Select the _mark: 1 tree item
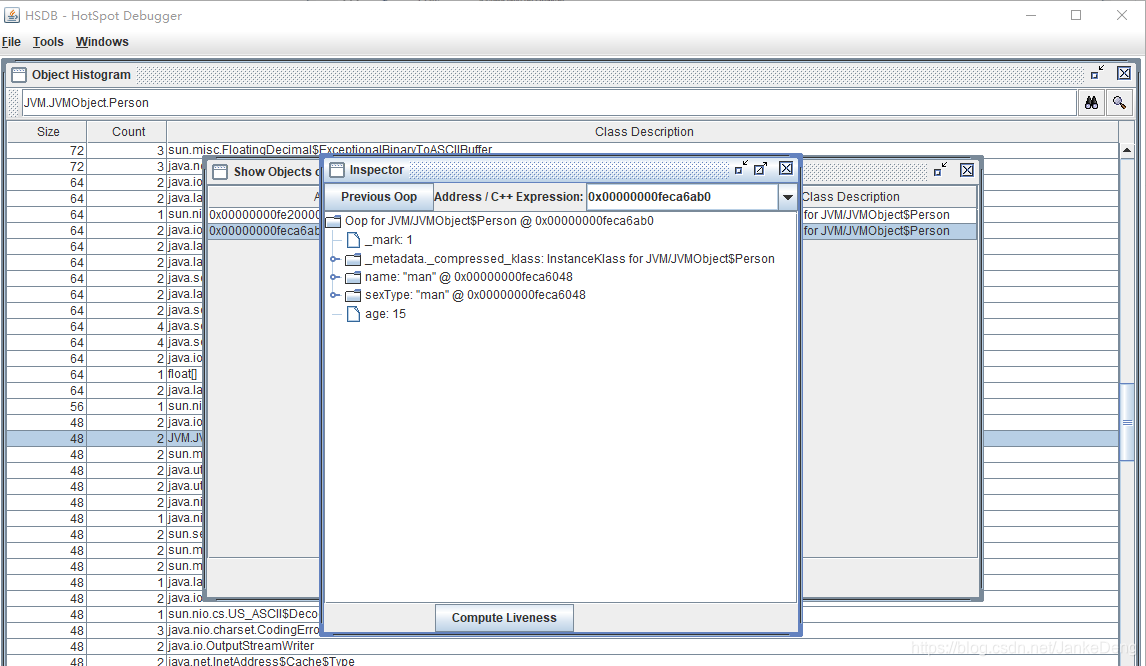The height and width of the screenshot is (666, 1146). pos(389,240)
